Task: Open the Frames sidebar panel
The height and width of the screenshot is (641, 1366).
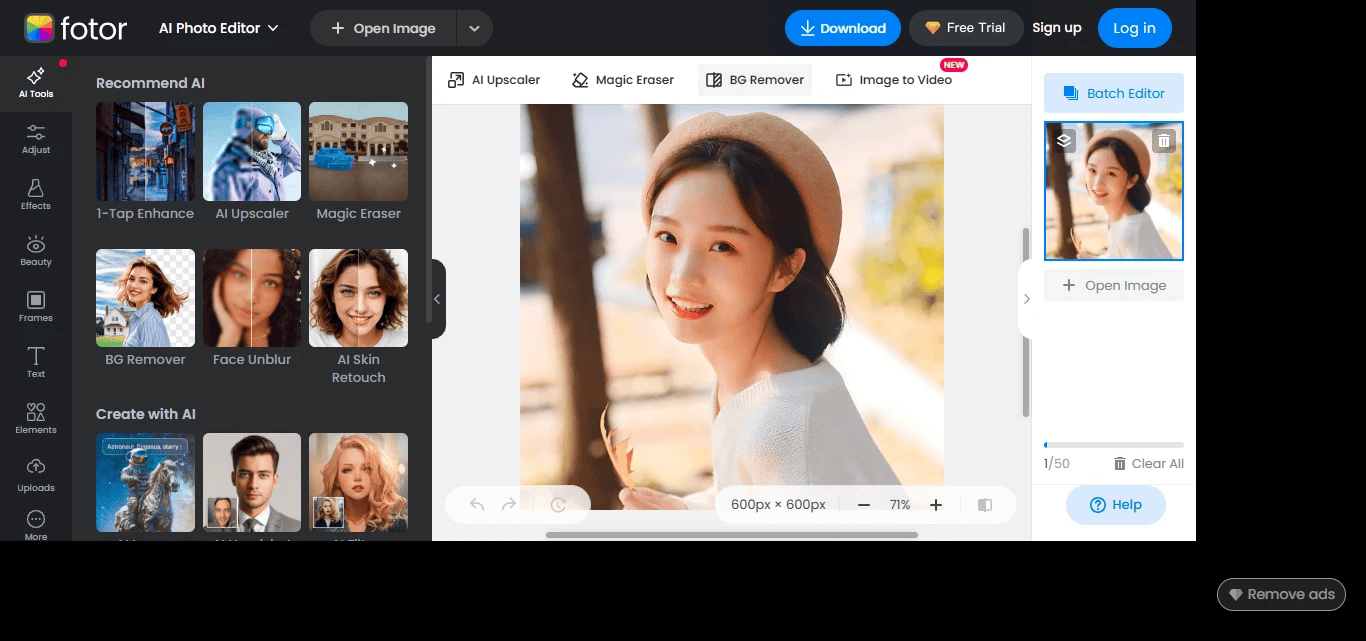Action: [36, 308]
